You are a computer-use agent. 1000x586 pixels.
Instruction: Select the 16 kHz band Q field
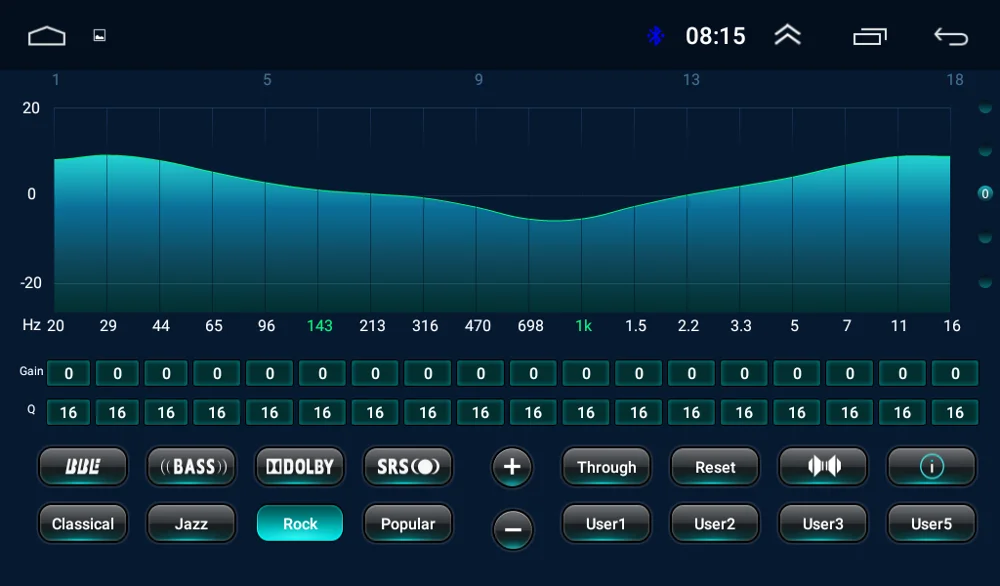click(x=955, y=413)
